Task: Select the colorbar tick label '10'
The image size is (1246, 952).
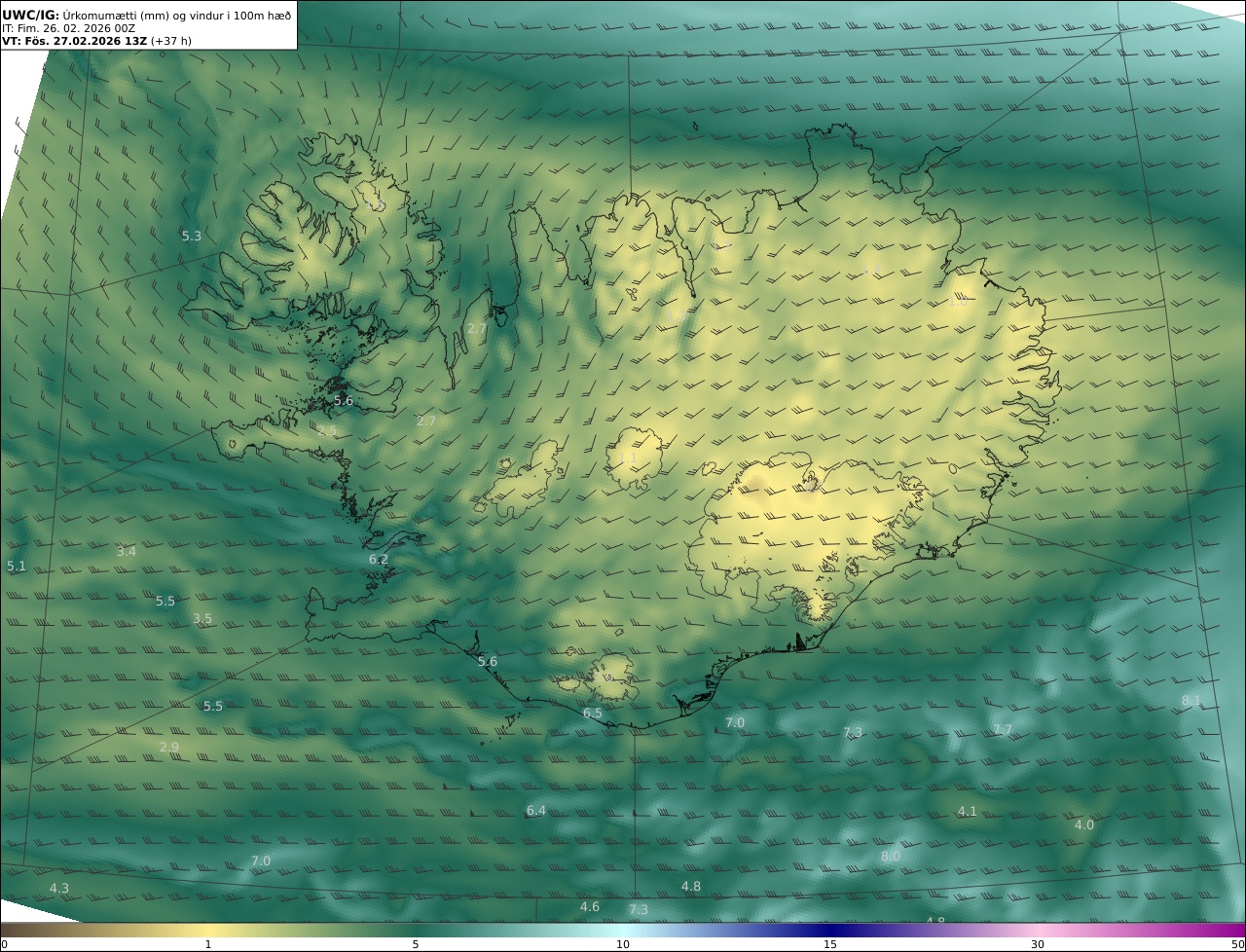Action: [623, 944]
